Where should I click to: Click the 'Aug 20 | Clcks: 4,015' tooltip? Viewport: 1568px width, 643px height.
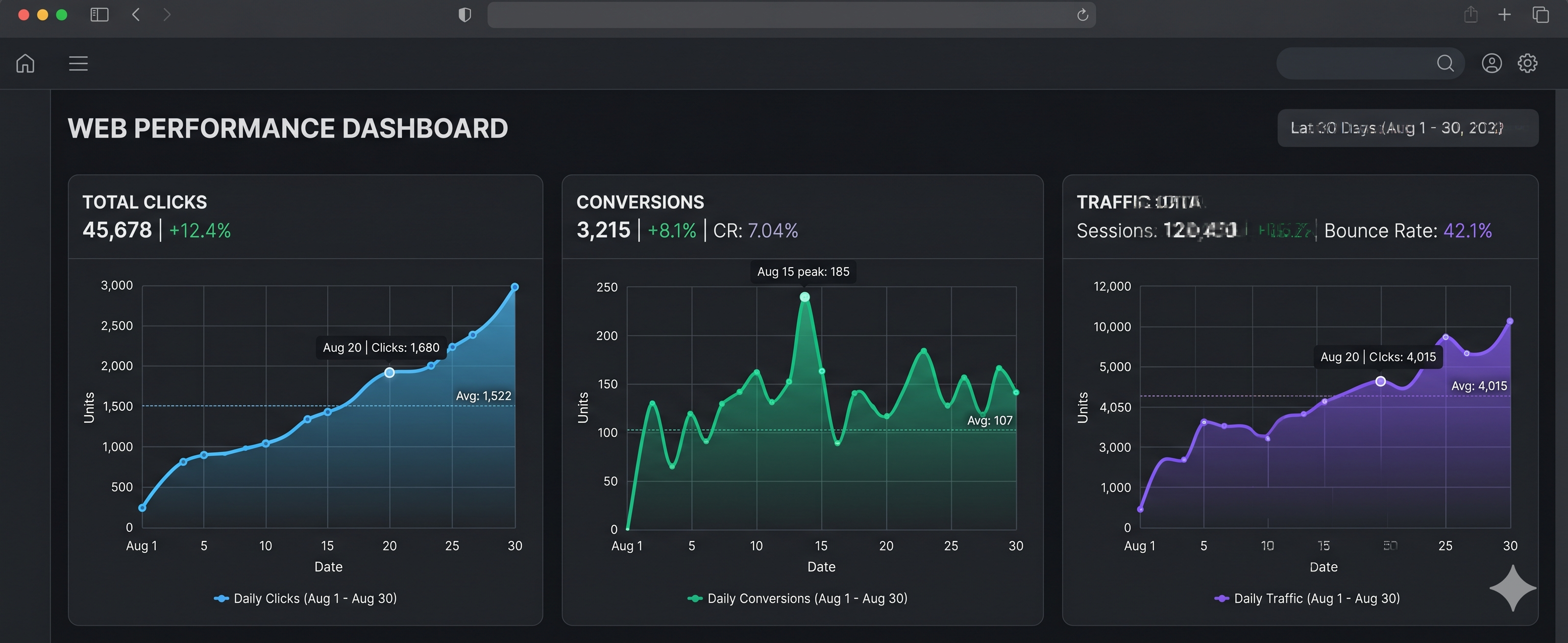(1378, 357)
